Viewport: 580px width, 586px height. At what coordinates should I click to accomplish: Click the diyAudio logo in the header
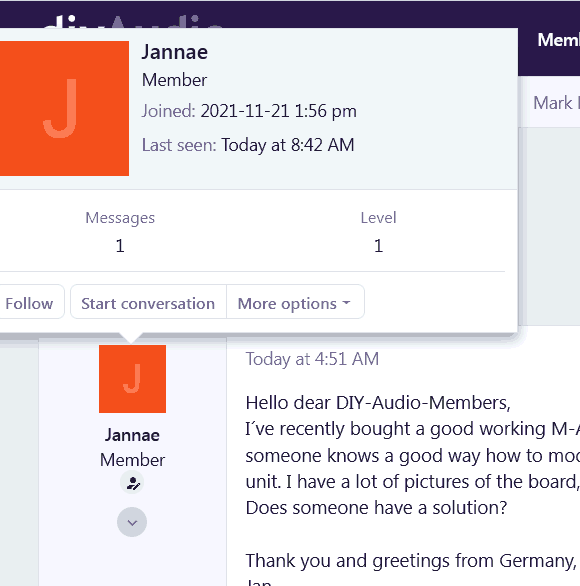click(x=133, y=21)
